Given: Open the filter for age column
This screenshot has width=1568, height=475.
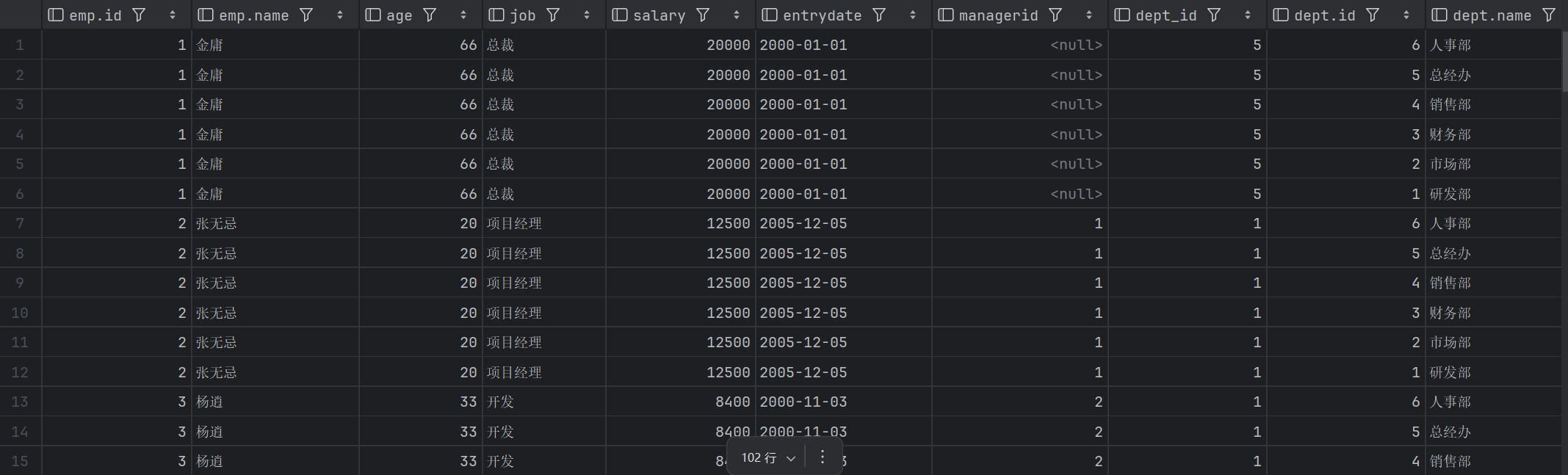Looking at the screenshot, I should coord(430,15).
